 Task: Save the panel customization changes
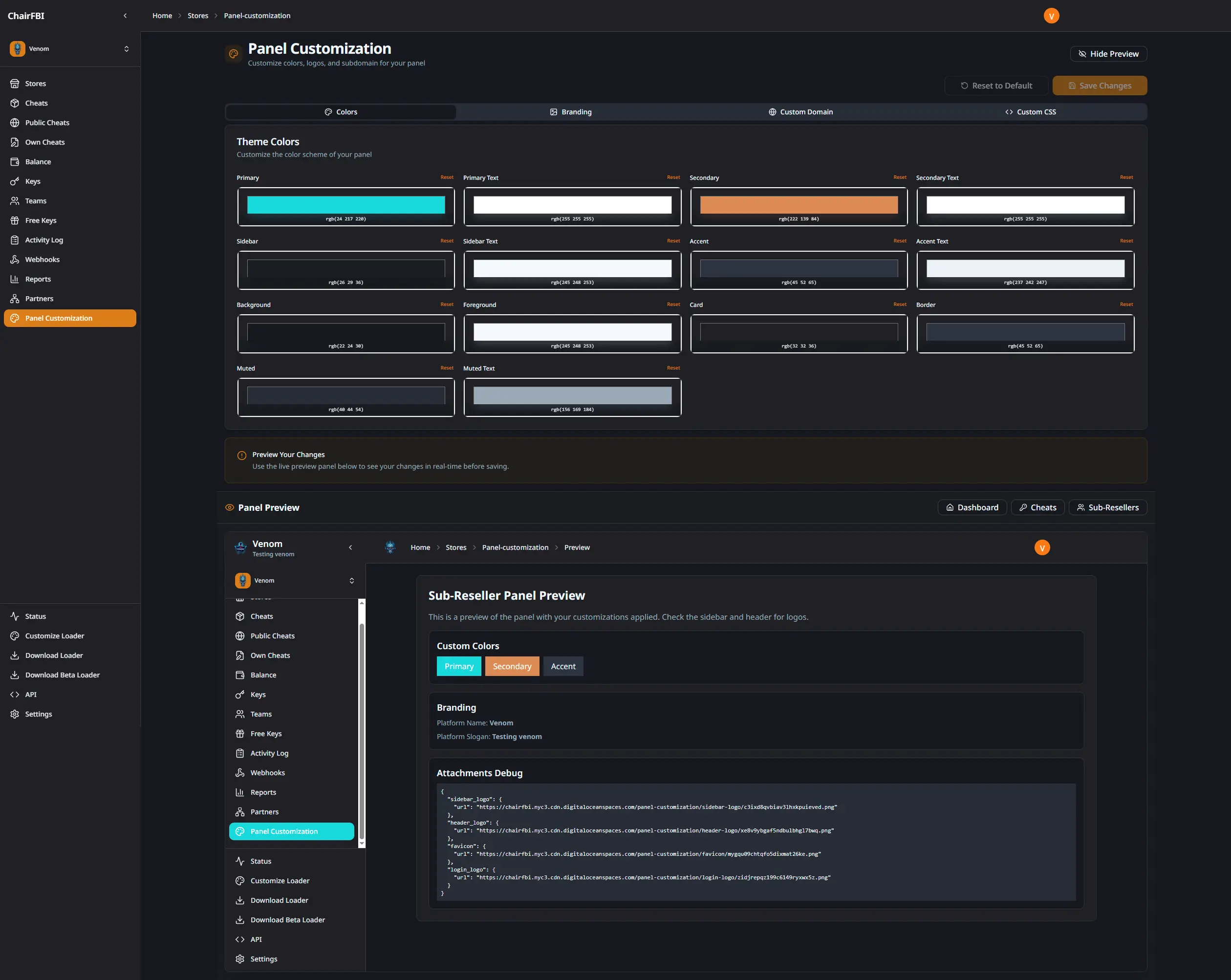[x=1099, y=85]
